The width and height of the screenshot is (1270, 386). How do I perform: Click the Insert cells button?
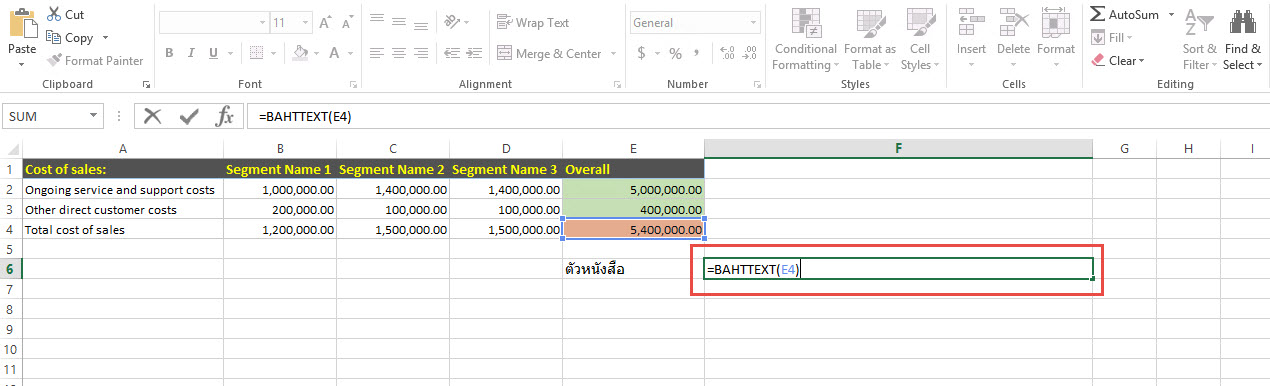click(x=971, y=39)
